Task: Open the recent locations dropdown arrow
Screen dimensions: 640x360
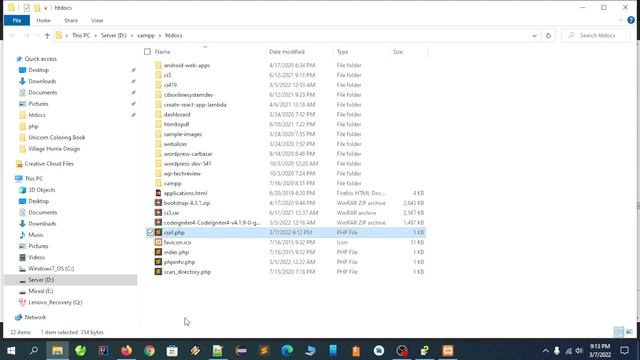Action: (x=37, y=36)
